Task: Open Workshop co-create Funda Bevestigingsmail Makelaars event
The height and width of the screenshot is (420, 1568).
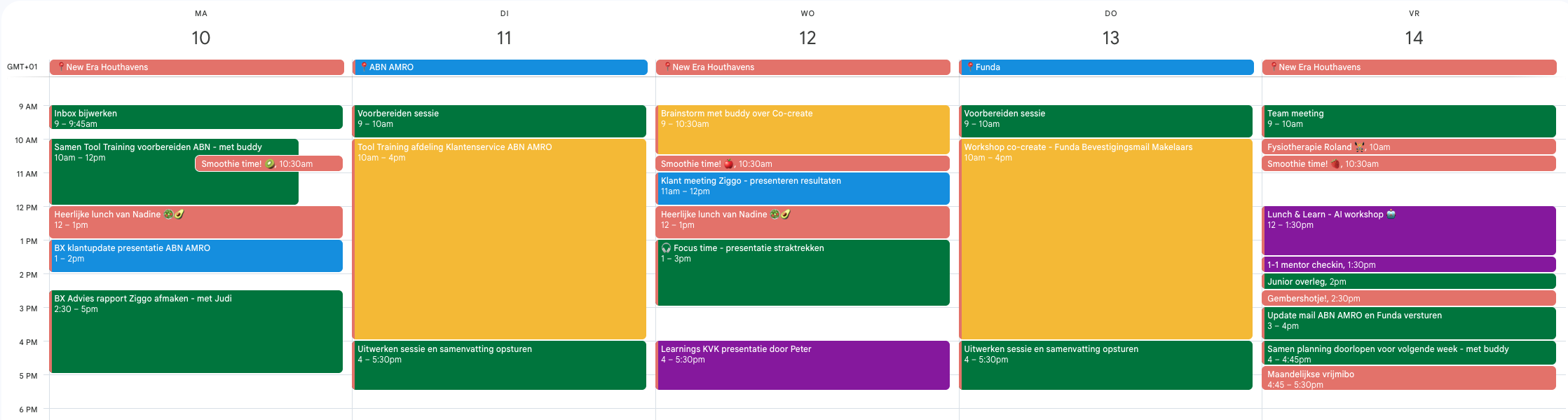Action: (1106, 239)
